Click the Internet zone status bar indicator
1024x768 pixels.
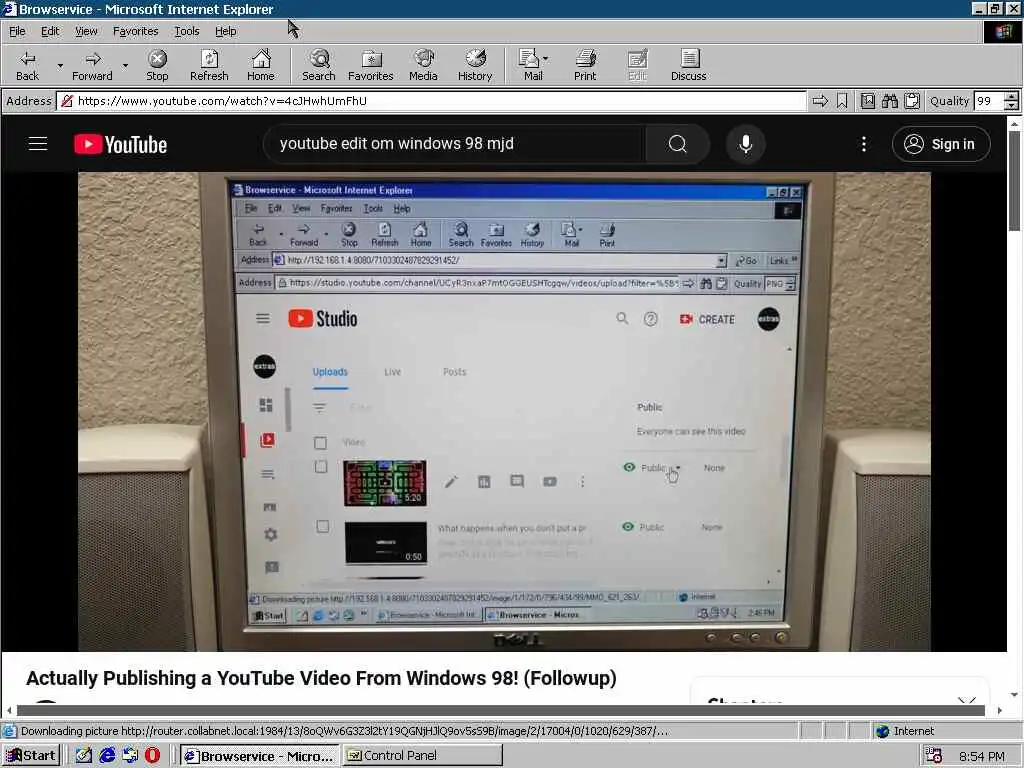(x=905, y=731)
